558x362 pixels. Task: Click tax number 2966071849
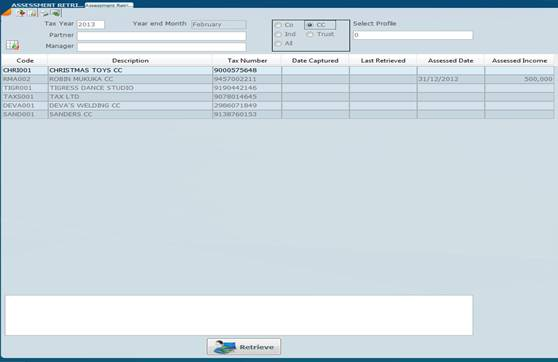pos(247,106)
